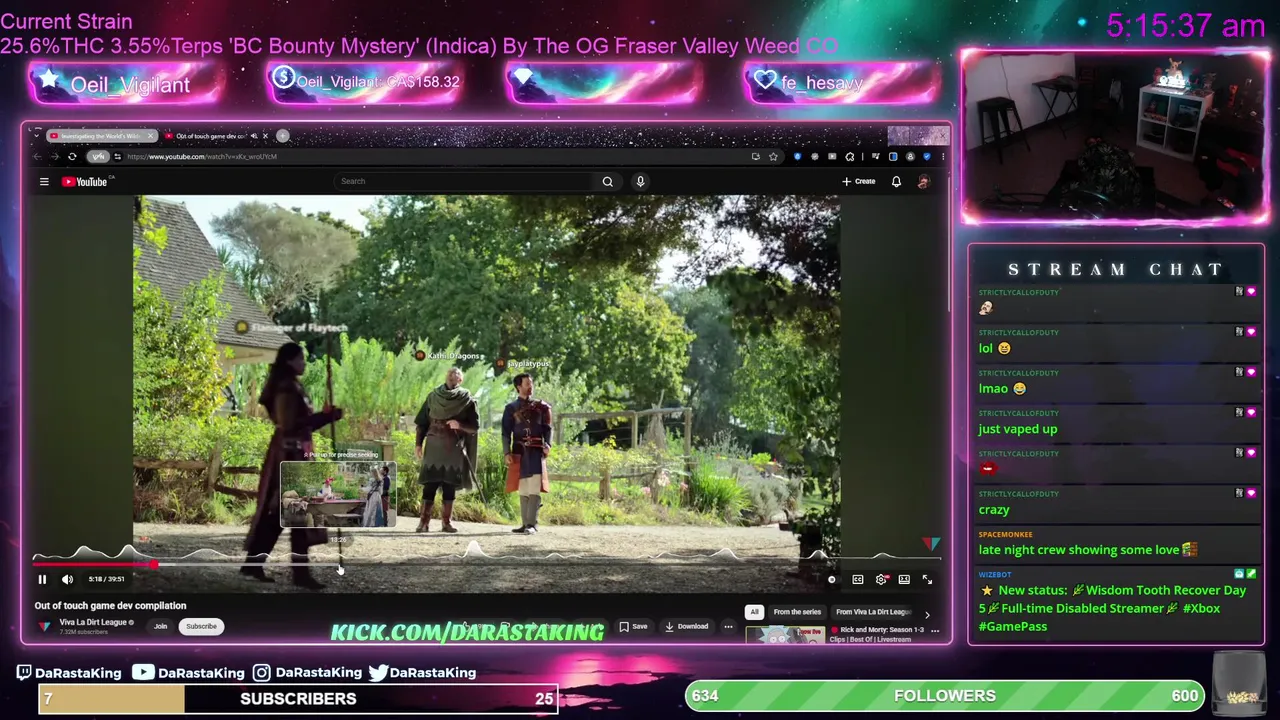
Task: Go forward with browser forward arrow
Action: (54, 156)
